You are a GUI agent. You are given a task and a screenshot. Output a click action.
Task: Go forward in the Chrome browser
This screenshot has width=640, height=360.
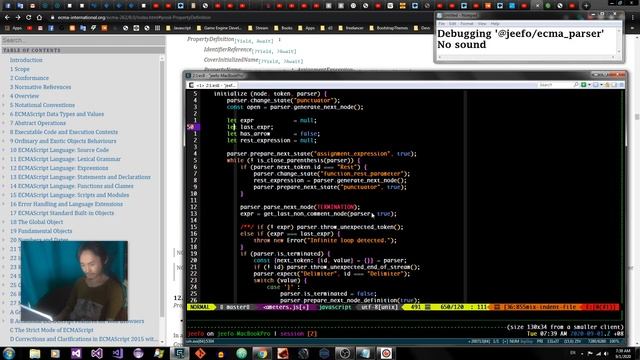pos(18,18)
